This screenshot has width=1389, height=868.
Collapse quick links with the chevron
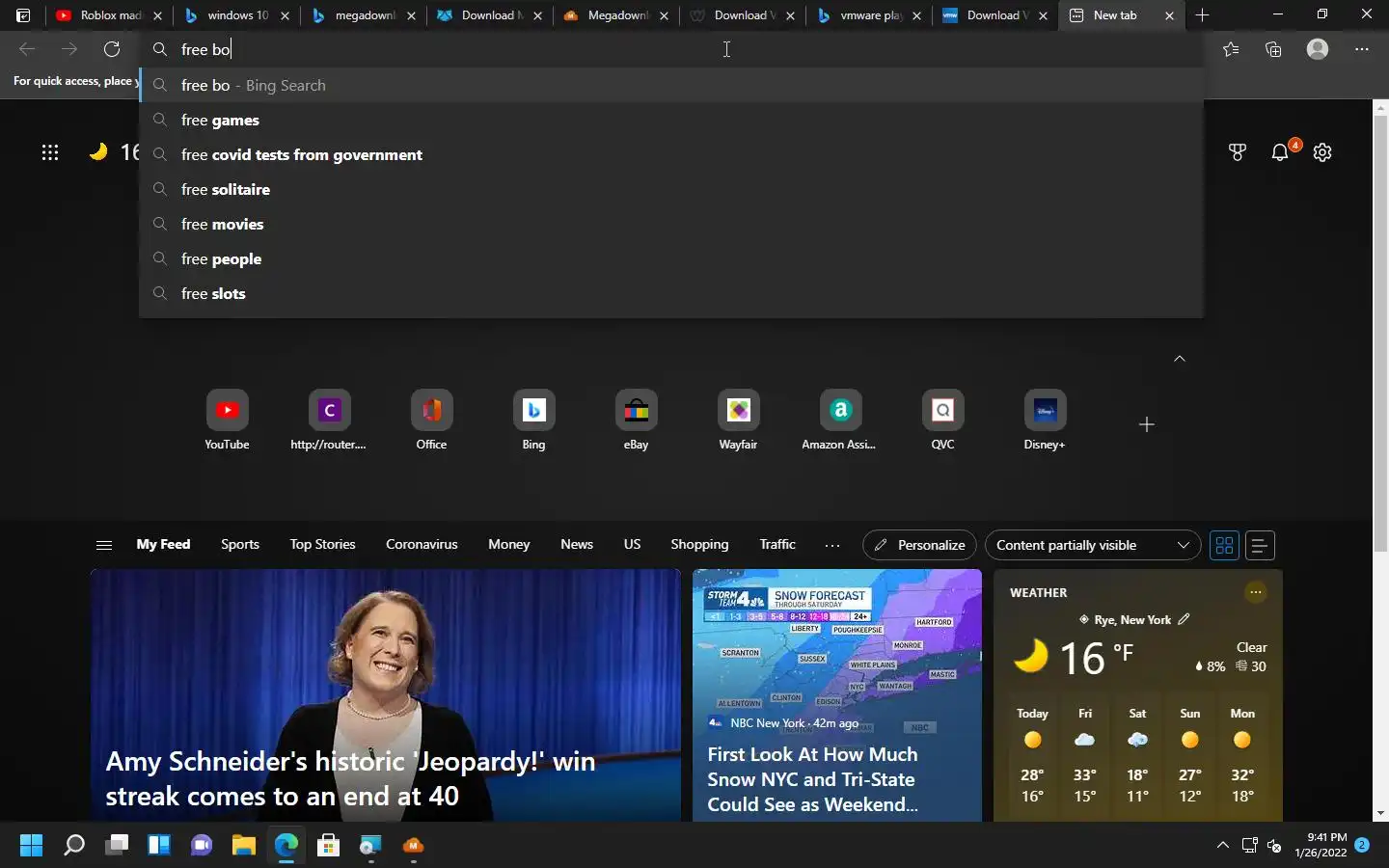(1179, 359)
